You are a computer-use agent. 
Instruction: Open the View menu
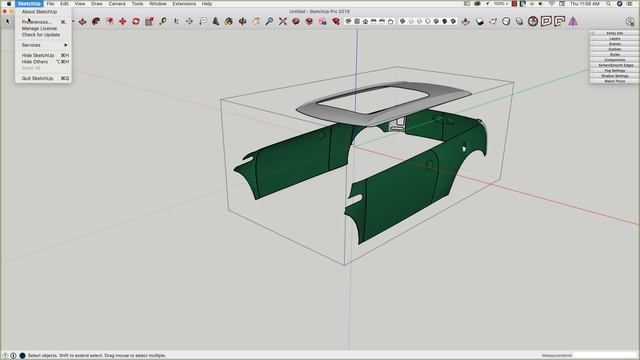click(80, 4)
